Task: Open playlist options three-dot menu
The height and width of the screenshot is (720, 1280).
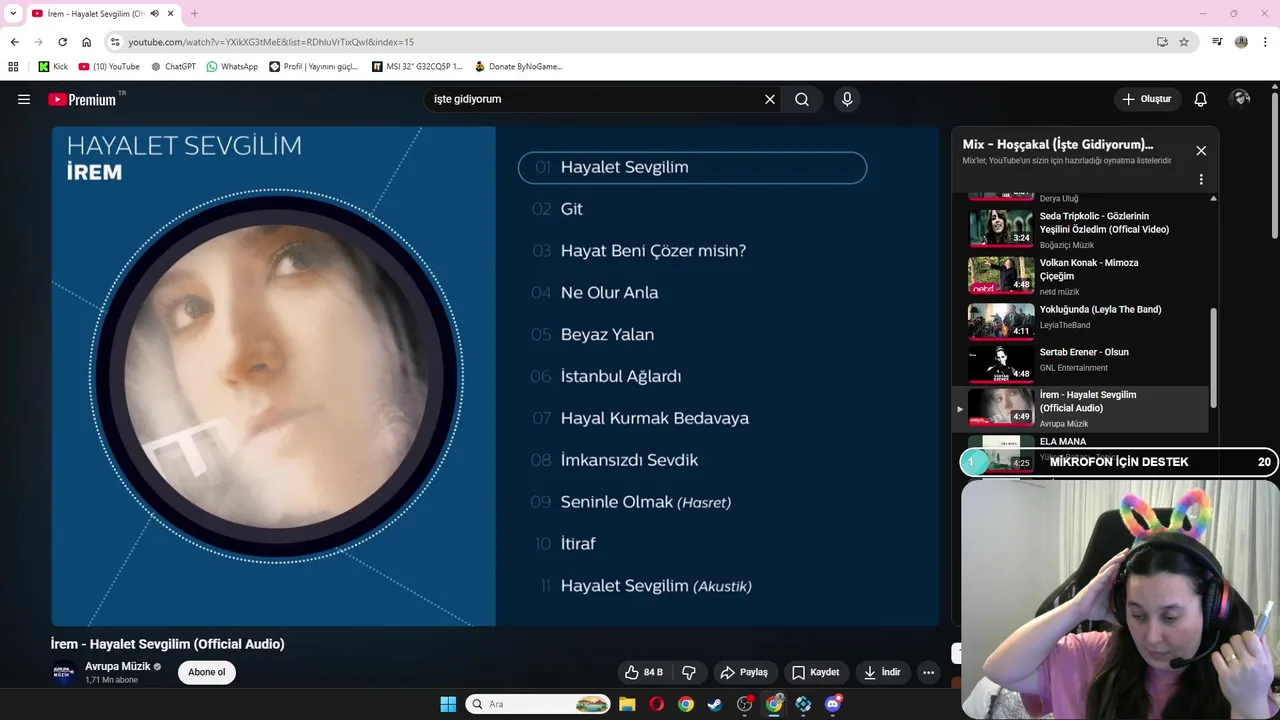Action: (x=1201, y=179)
